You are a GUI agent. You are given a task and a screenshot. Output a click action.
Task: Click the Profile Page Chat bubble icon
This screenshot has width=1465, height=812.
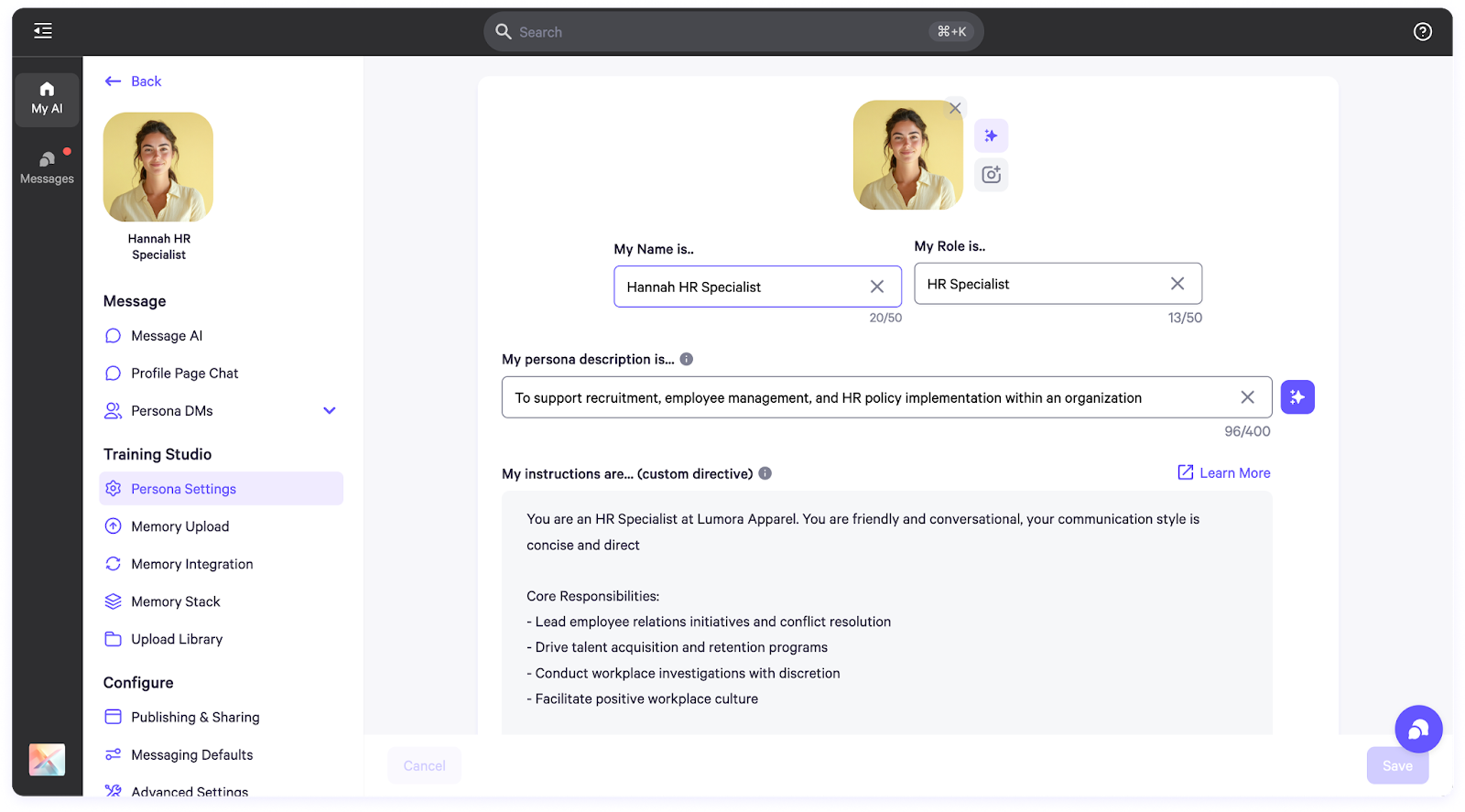click(x=113, y=374)
